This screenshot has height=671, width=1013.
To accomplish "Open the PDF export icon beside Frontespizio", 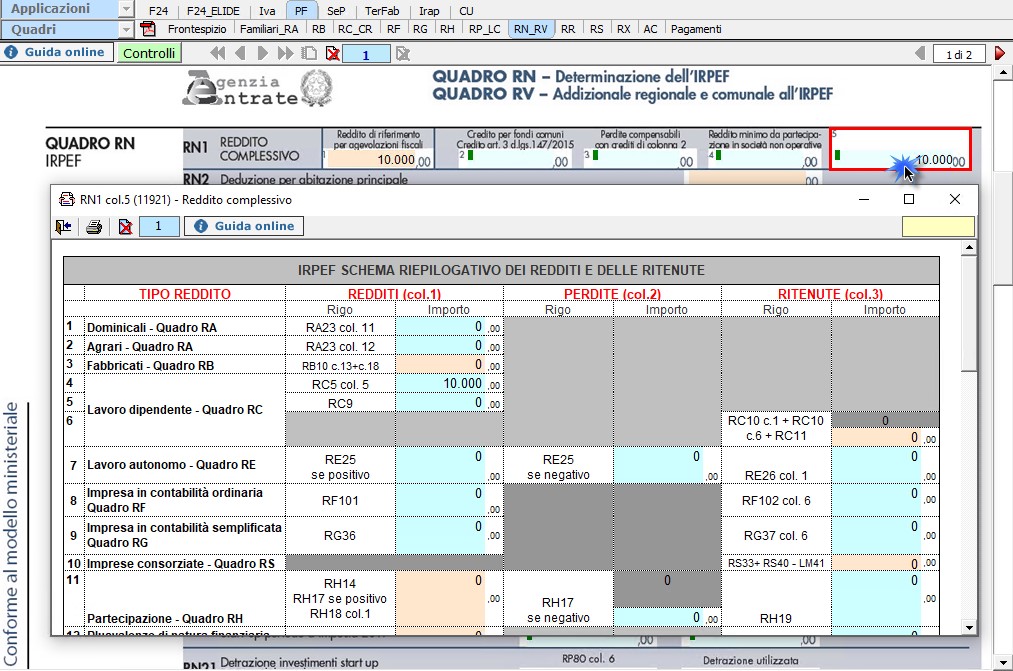I will 148,29.
